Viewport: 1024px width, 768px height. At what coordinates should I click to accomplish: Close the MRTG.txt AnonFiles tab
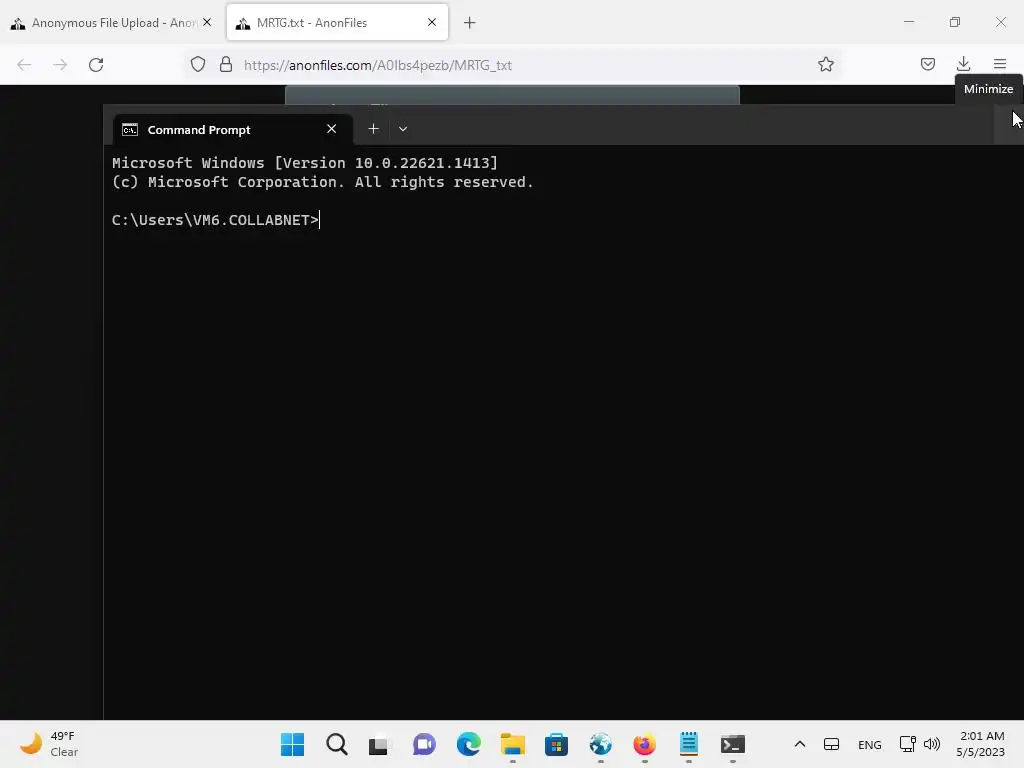432,23
